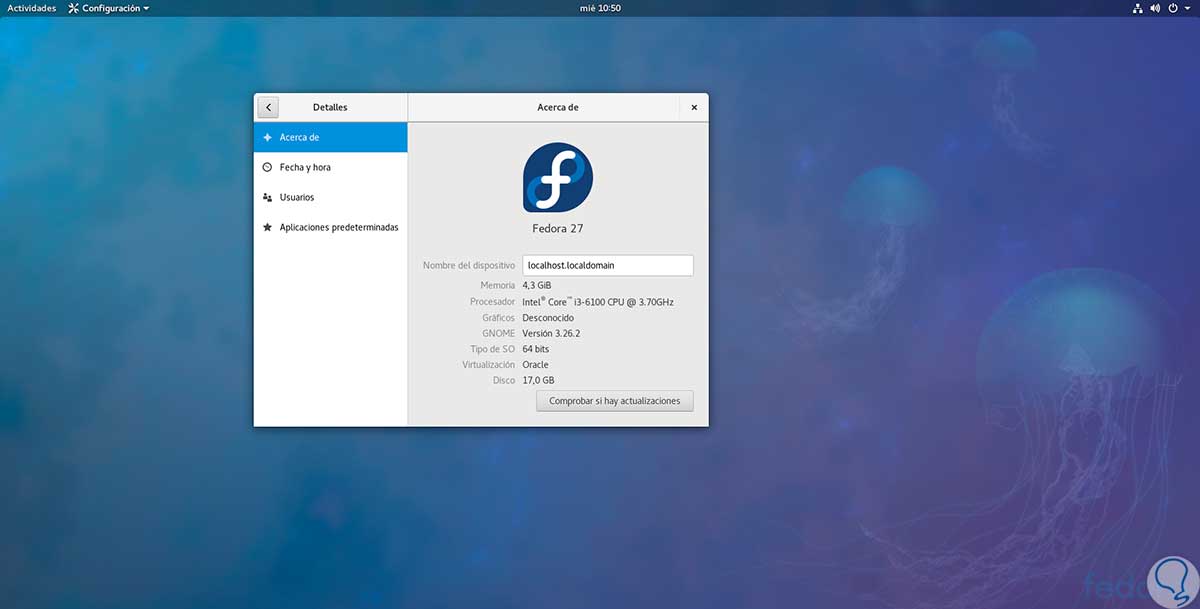The image size is (1200, 609).
Task: Click the Virtualización value Oracle
Action: [536, 365]
